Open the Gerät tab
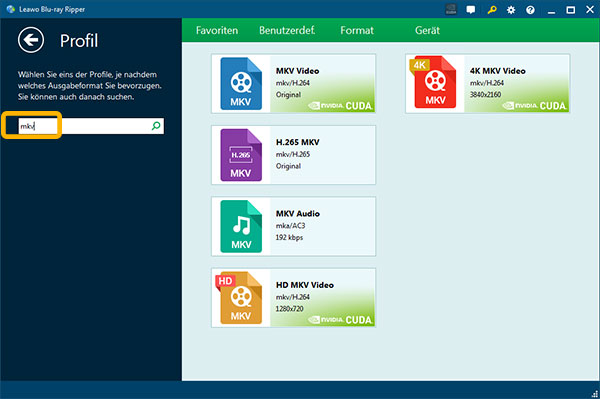The height and width of the screenshot is (399, 600). coord(427,30)
